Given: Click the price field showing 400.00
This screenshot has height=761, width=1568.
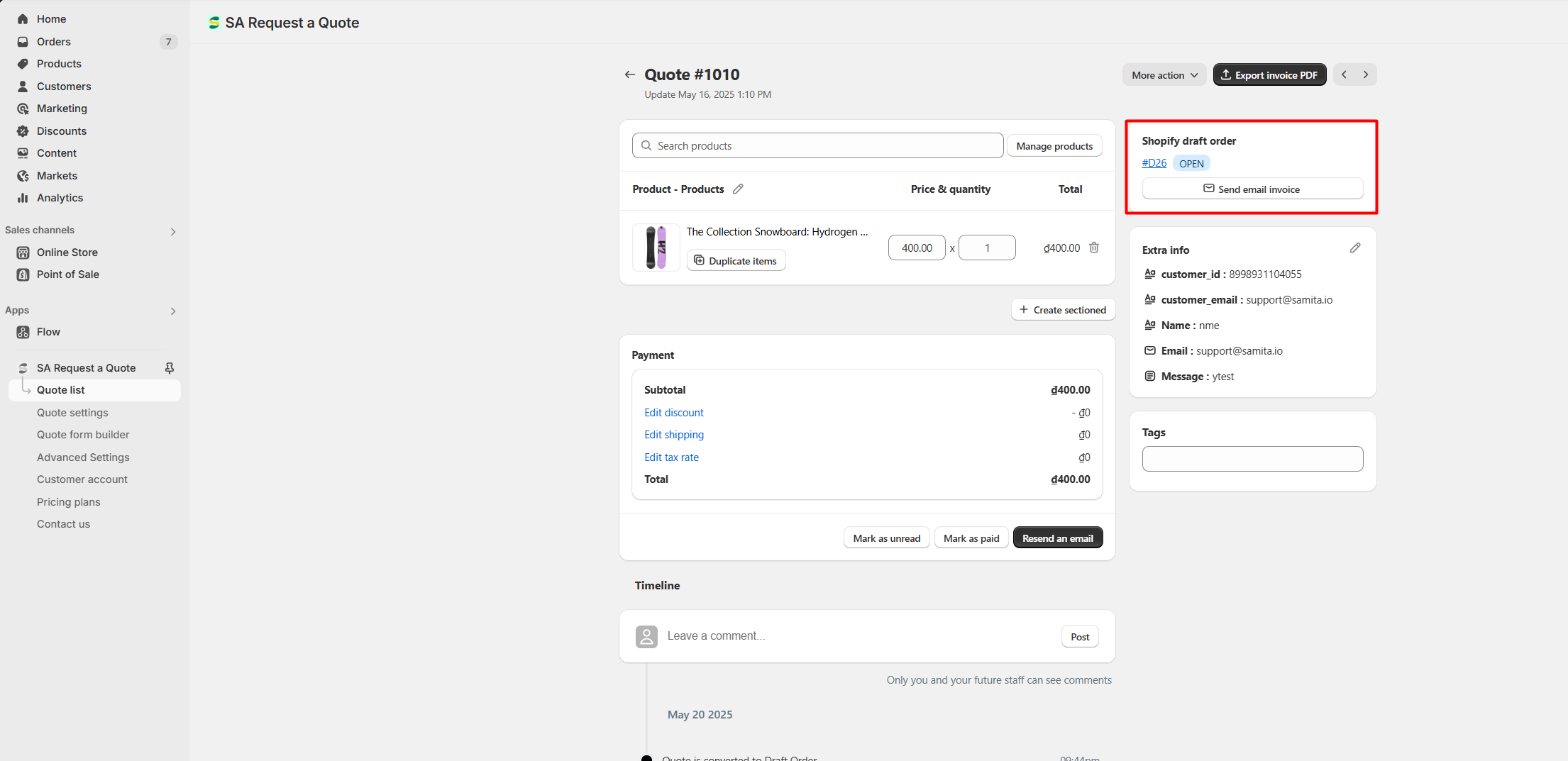Looking at the screenshot, I should click(x=917, y=248).
